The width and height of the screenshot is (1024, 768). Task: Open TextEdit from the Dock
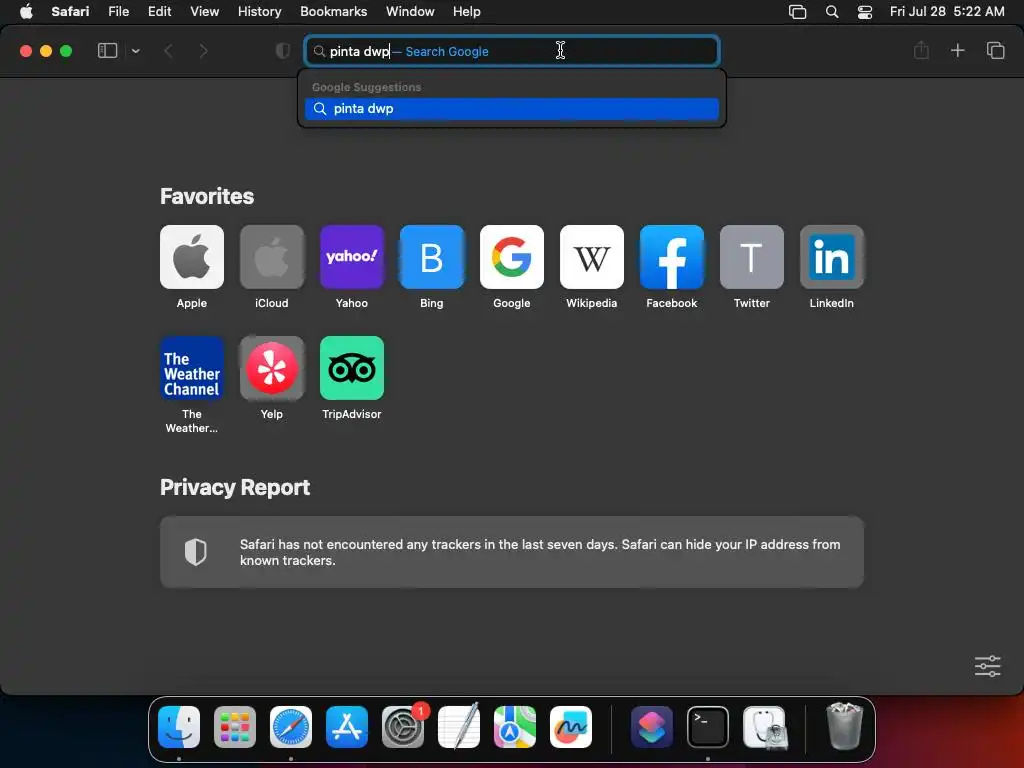(459, 727)
